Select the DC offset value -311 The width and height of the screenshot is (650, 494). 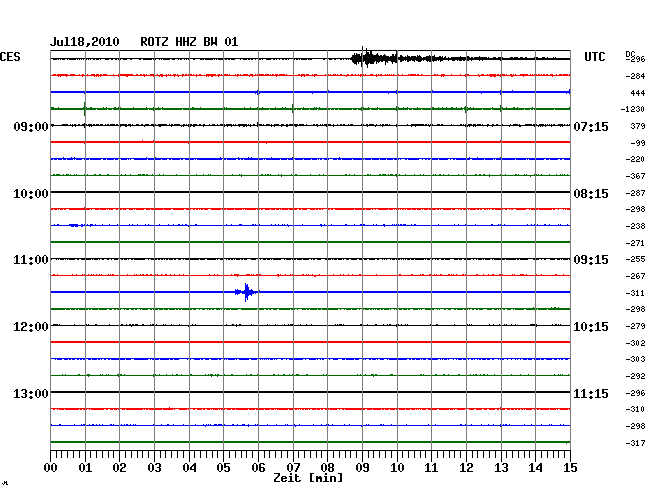coord(635,293)
